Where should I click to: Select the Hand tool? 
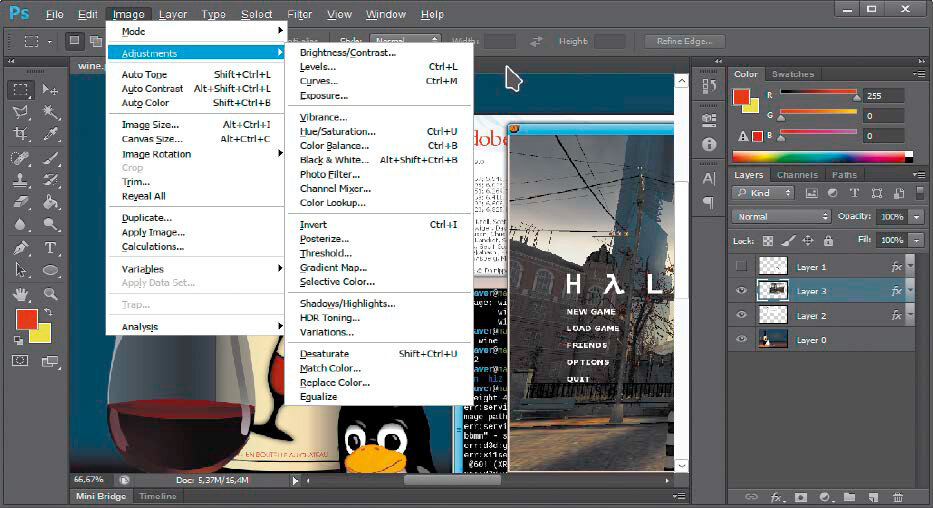tap(21, 293)
